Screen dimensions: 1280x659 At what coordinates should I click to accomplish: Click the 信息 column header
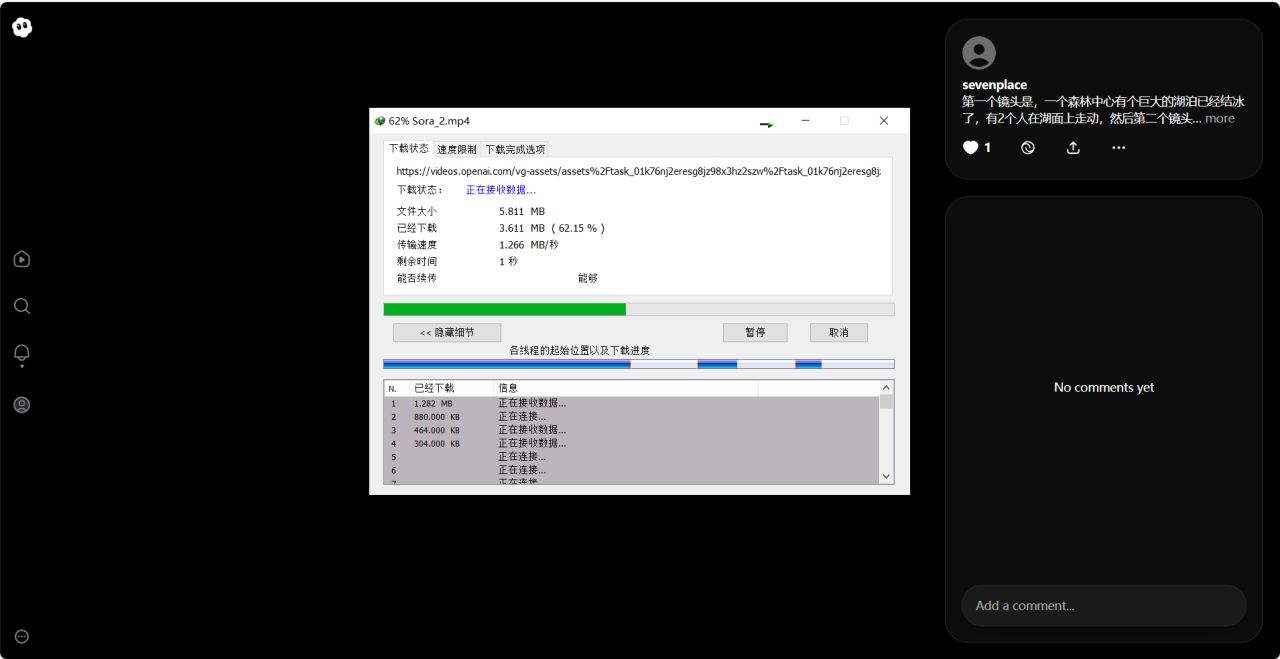pos(626,388)
